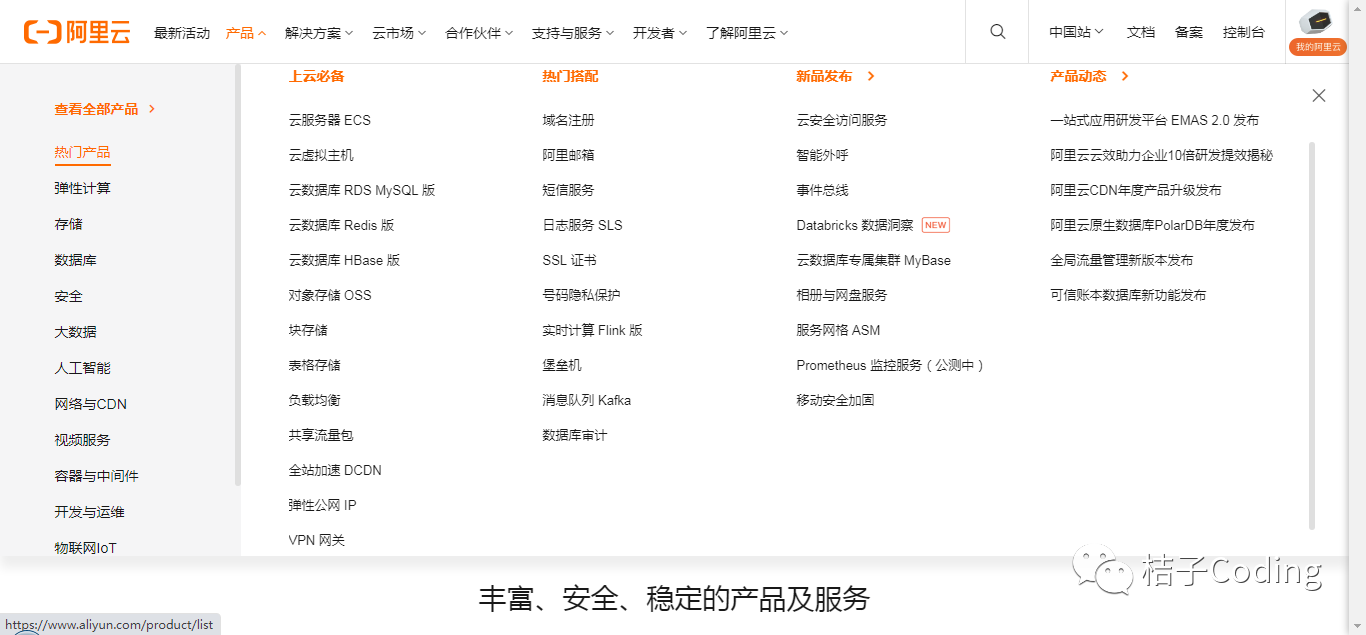Expand the 支持与服务 dropdown
The height and width of the screenshot is (635, 1366).
point(573,32)
